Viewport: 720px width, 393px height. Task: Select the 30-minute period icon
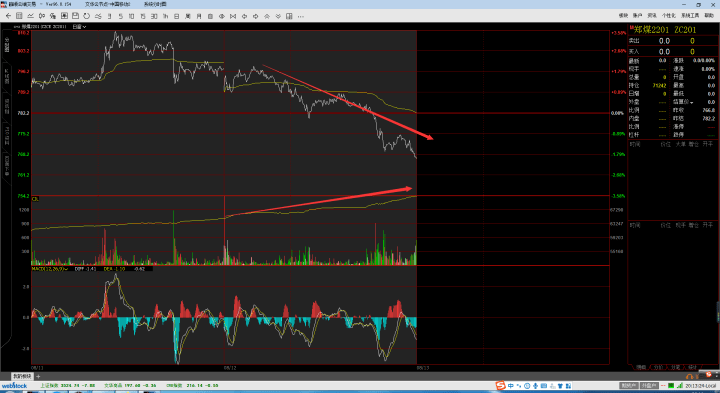(154, 16)
